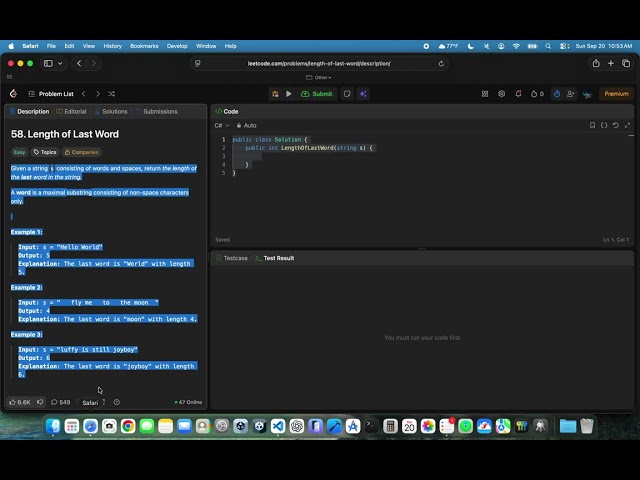Screen dimensions: 640x480
Task: Click the invite user icon
Action: coord(571,94)
